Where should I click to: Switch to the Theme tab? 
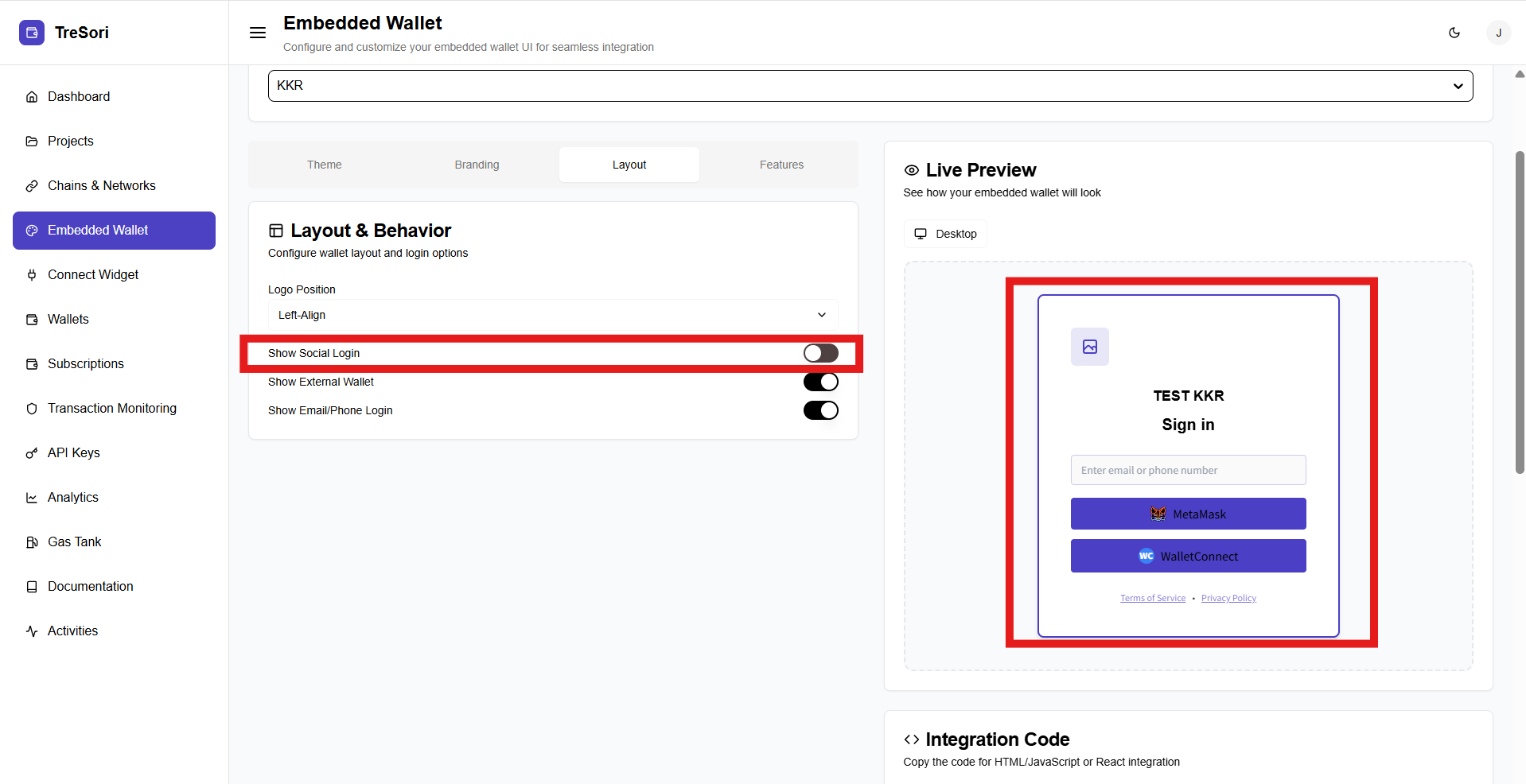point(325,165)
